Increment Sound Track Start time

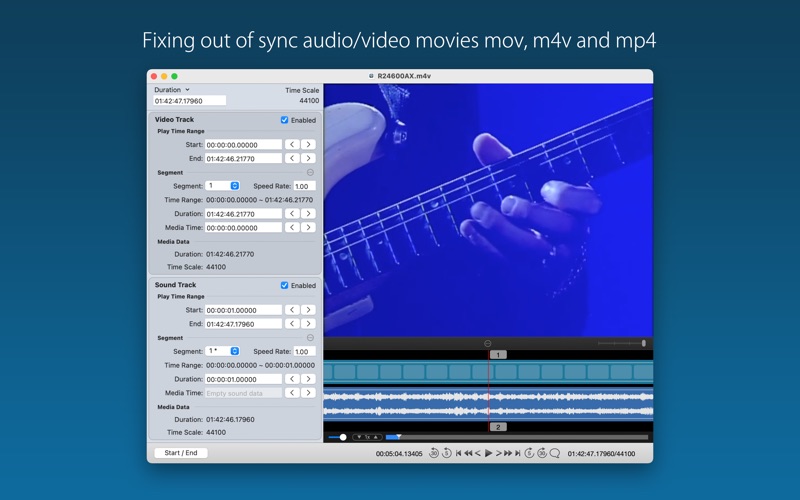[308, 310]
